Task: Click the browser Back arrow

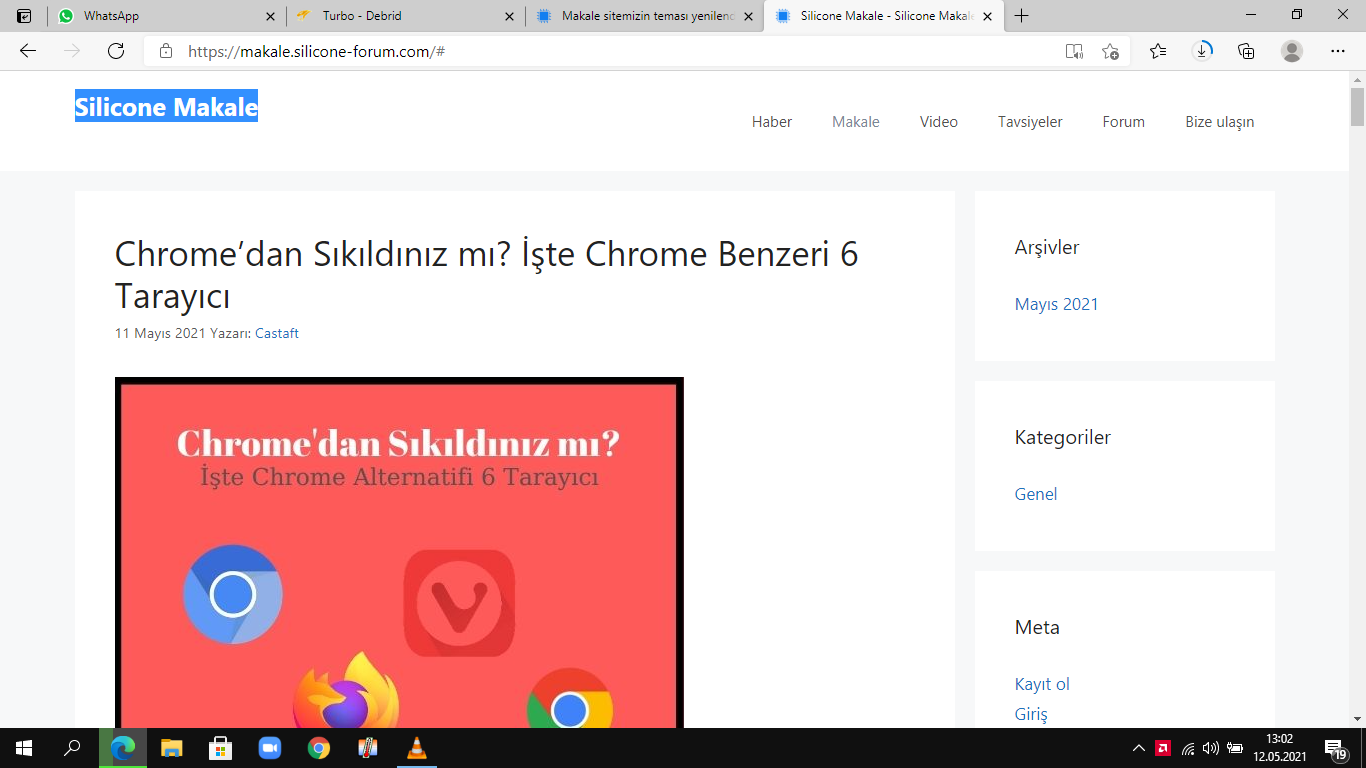Action: pyautogui.click(x=28, y=51)
